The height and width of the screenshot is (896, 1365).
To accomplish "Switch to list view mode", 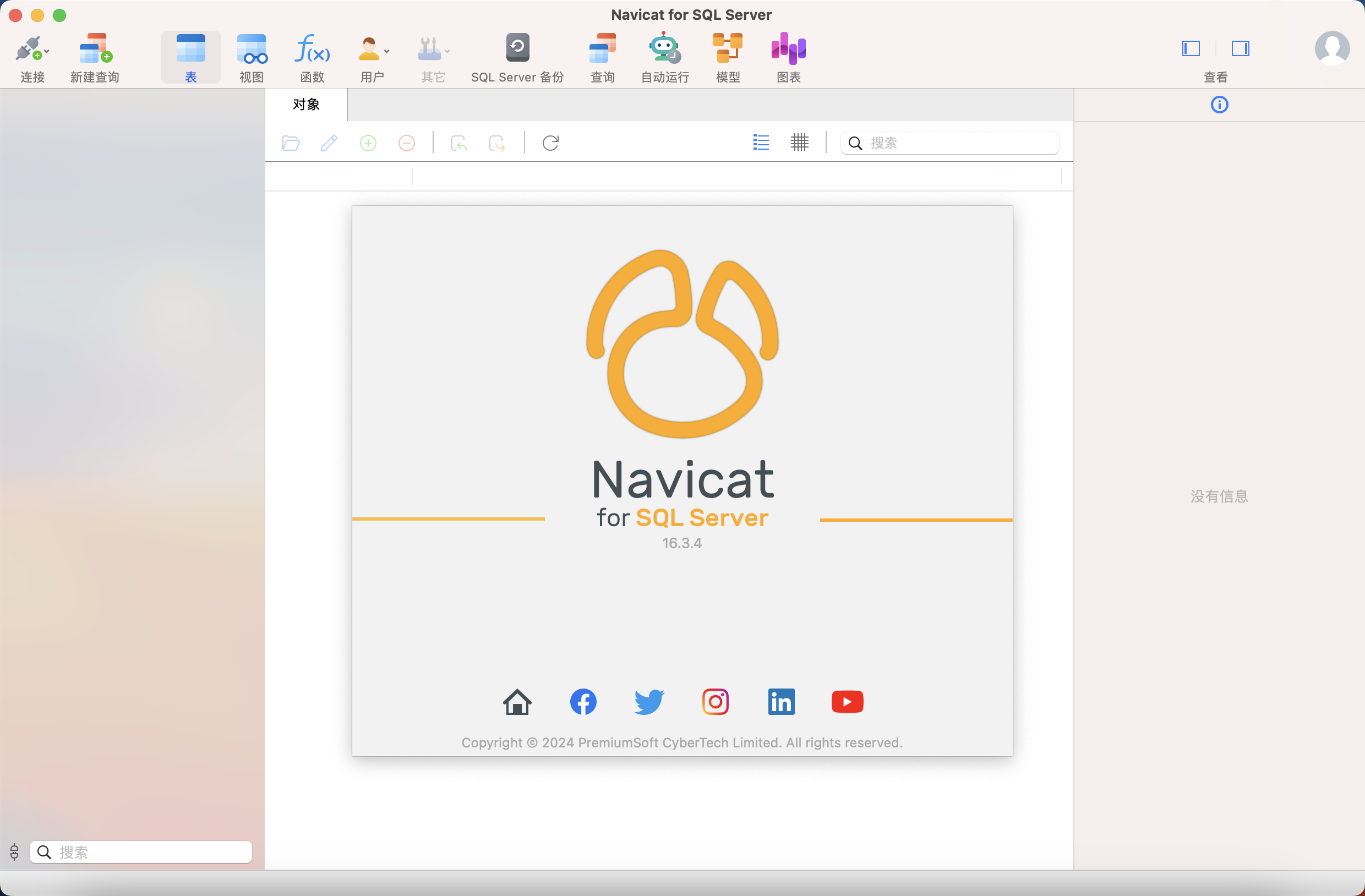I will pos(761,142).
